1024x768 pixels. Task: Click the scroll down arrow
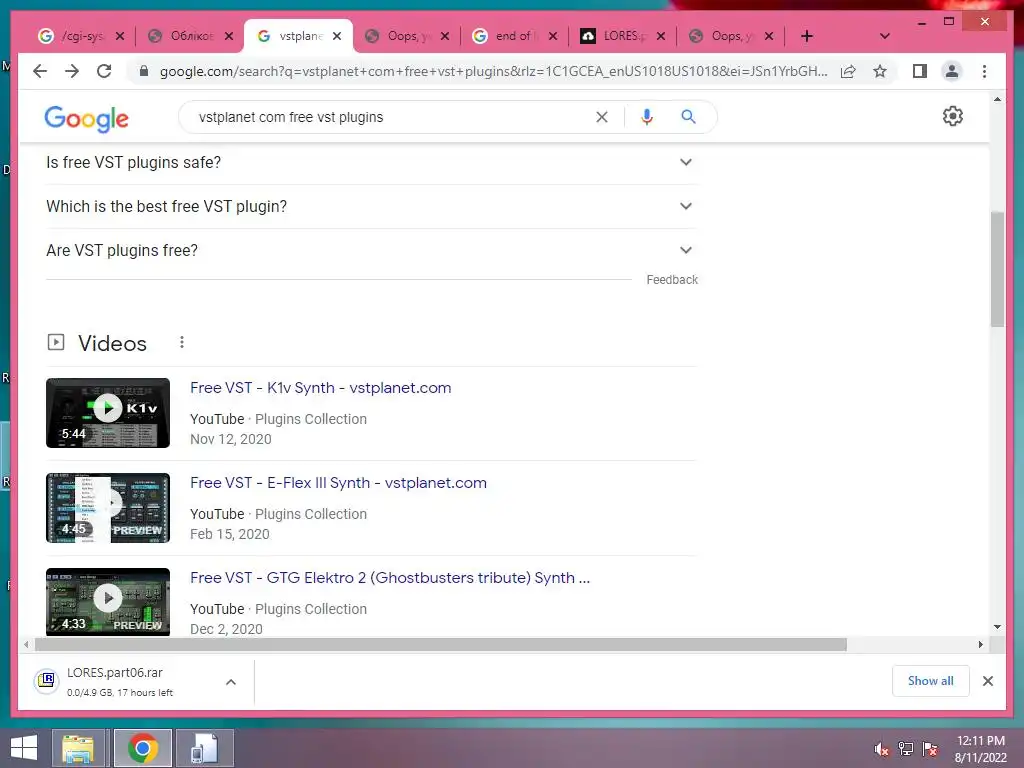click(997, 627)
